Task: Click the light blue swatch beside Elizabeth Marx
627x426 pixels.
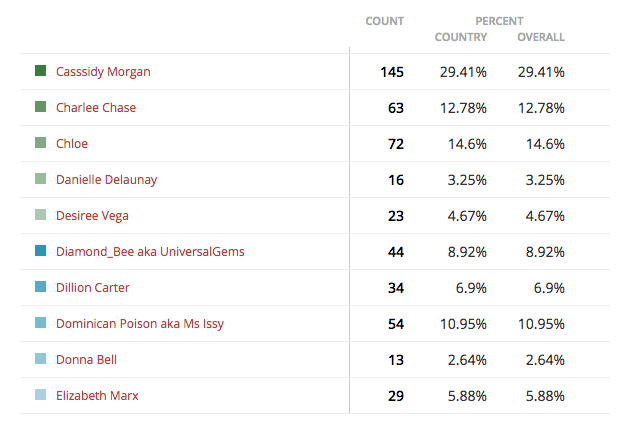Action: 40,395
